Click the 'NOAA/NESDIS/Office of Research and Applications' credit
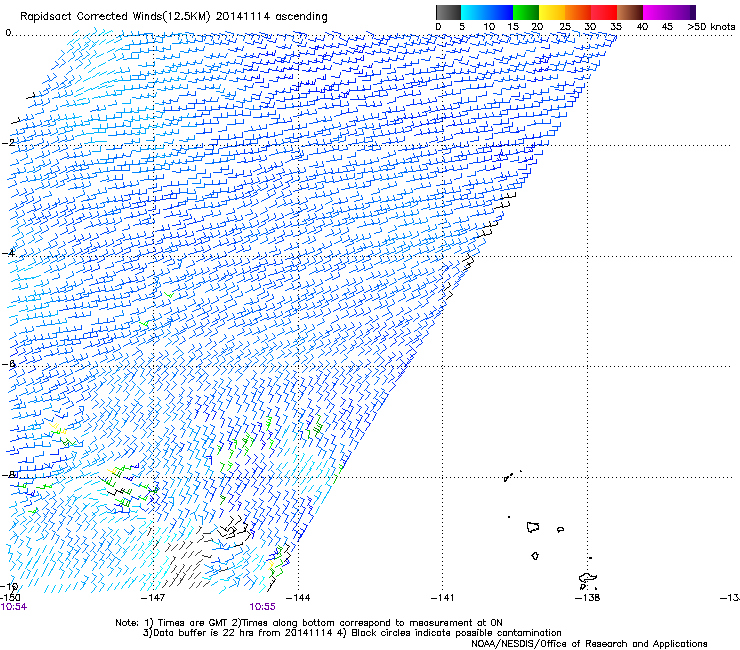Viewport: 740px width, 650px height. 589,644
